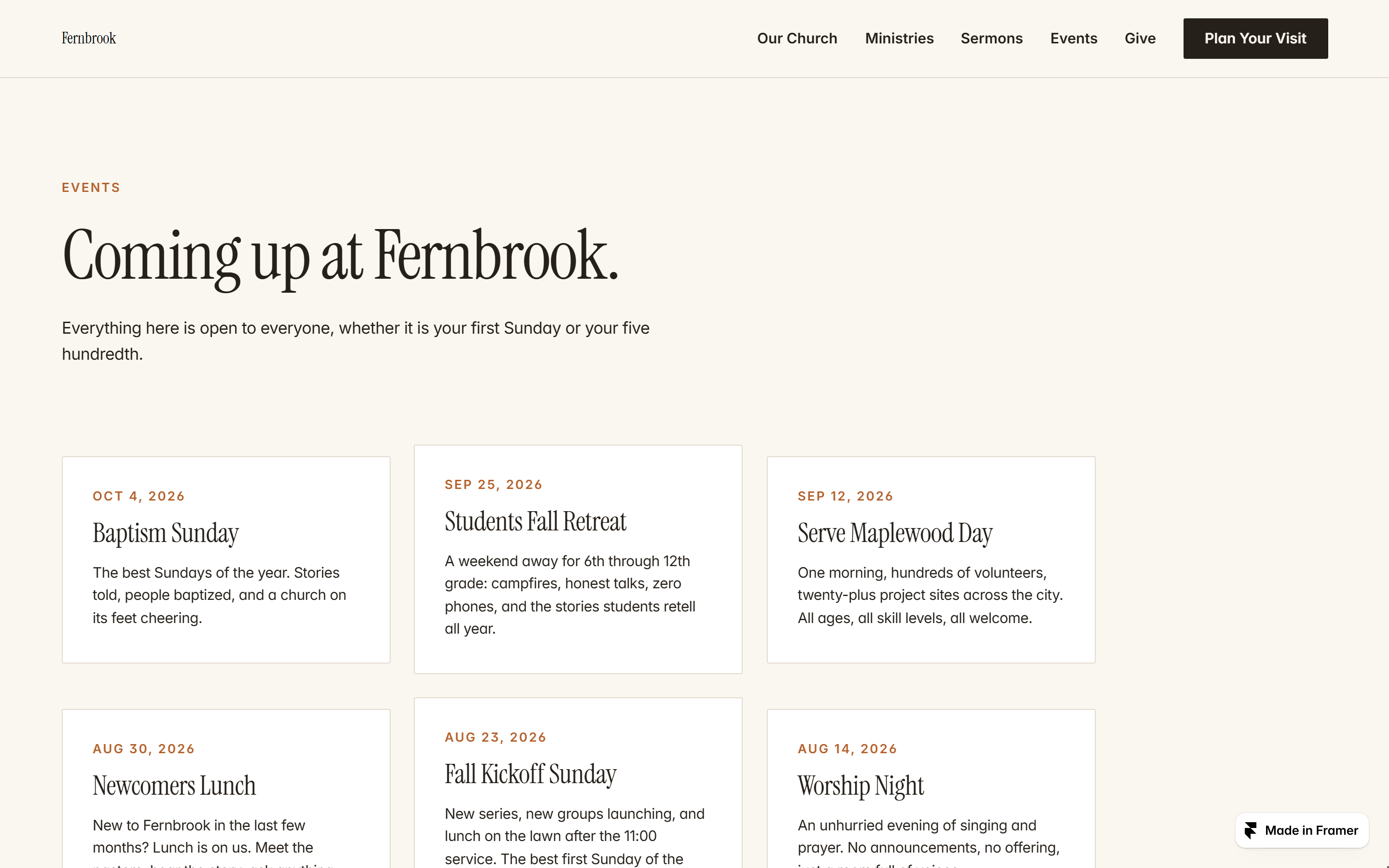Click the orange EVENTS section label
1389x868 pixels.
[91, 188]
